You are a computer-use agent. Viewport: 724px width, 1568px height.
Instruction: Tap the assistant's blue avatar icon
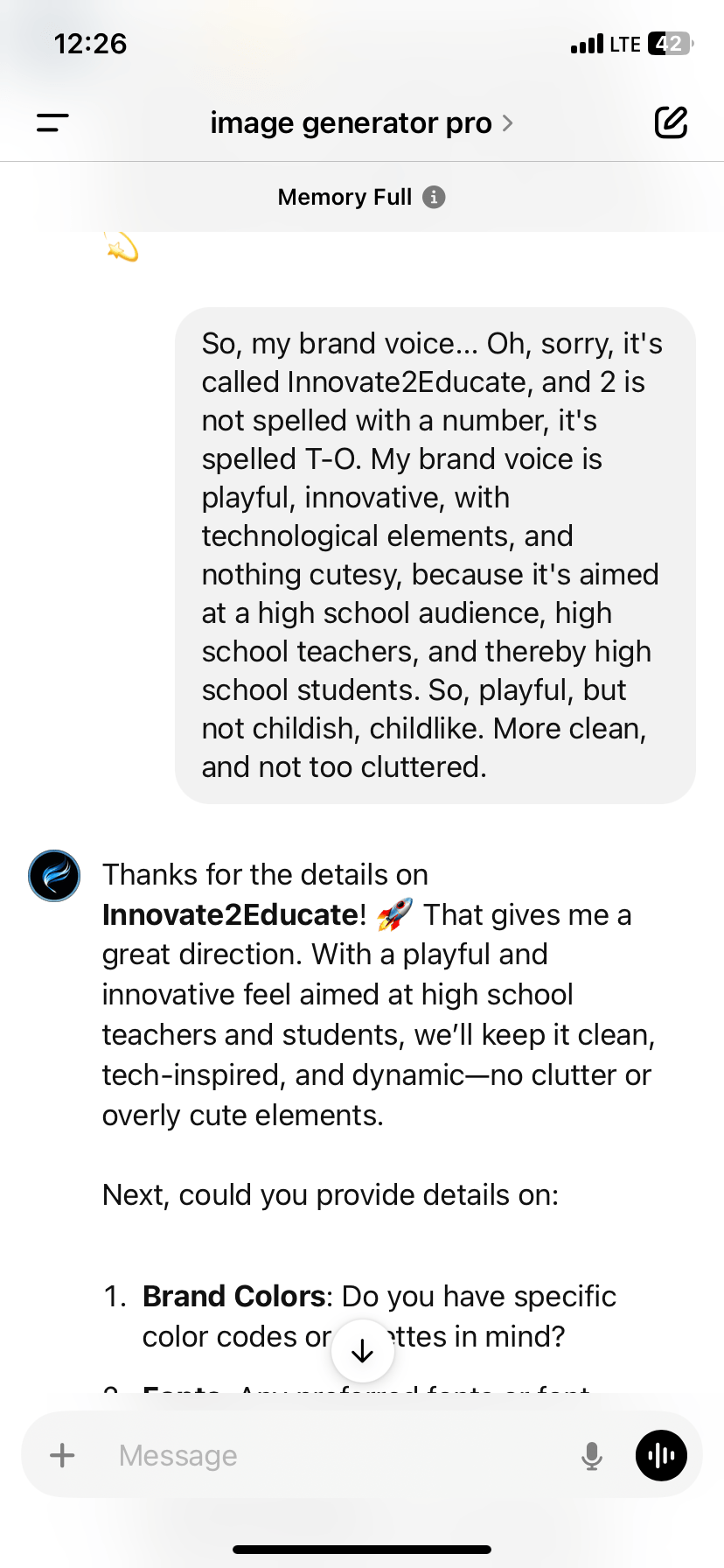54,876
